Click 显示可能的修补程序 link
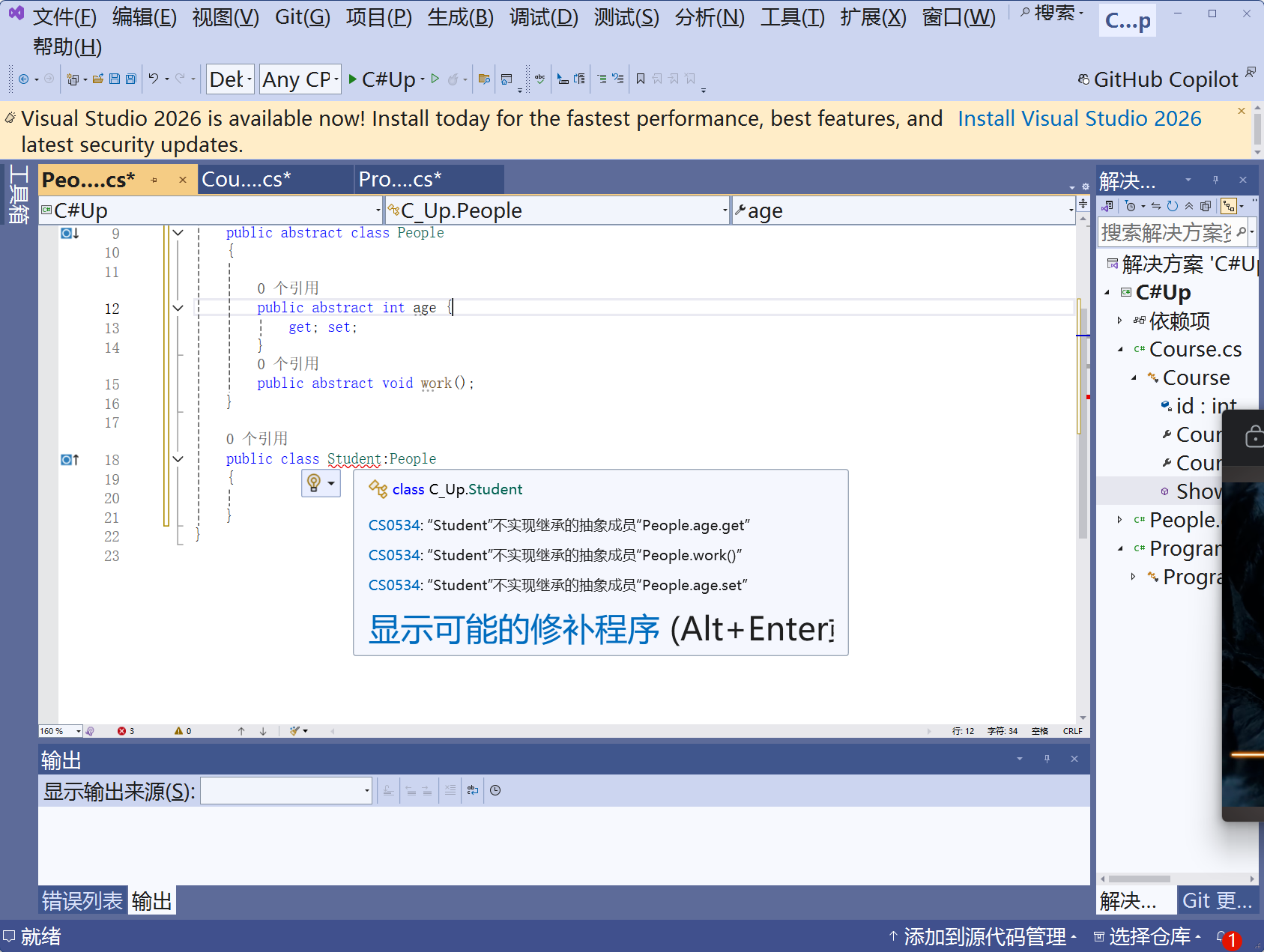1264x952 pixels. pos(514,629)
